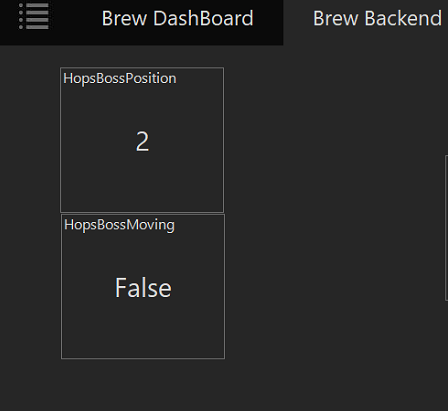
Task: Click the HopsBossPosition title label
Action: coord(120,79)
